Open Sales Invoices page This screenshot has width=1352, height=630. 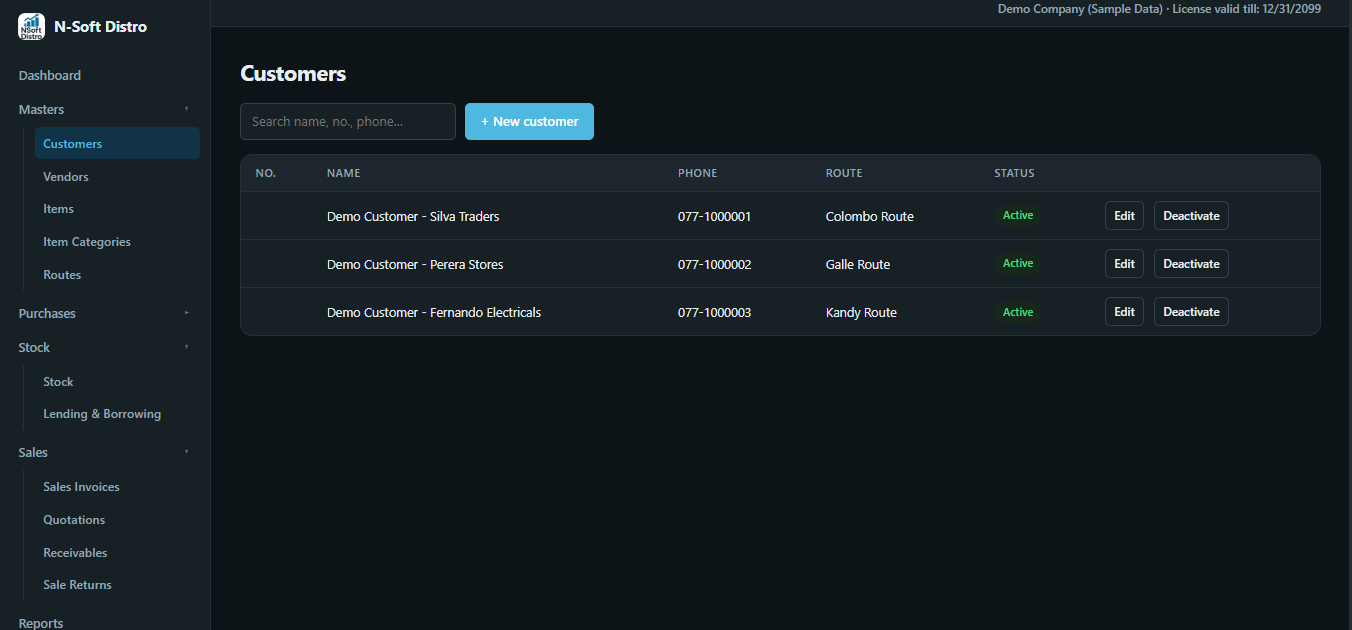point(117,487)
